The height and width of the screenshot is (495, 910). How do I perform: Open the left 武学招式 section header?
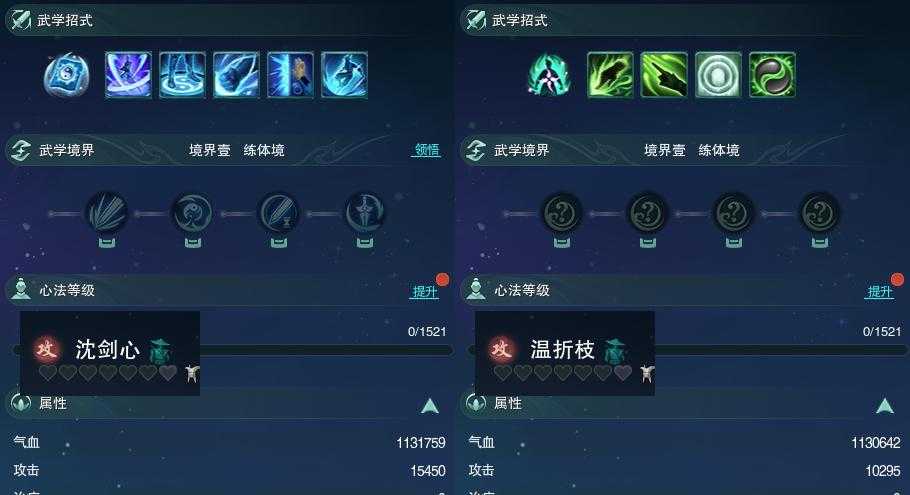coord(228,20)
